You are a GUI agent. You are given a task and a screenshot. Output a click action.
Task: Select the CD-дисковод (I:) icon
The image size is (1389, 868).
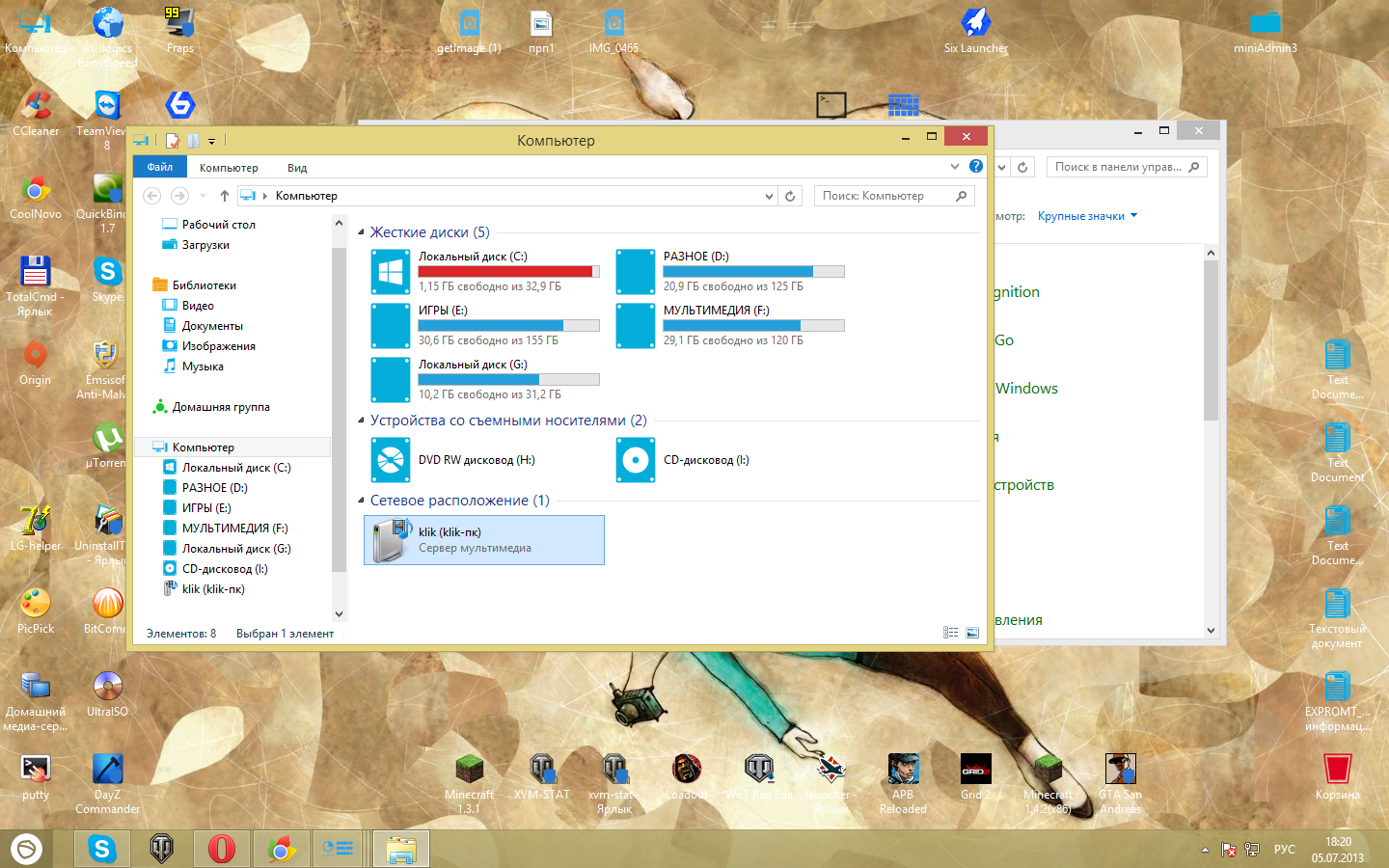coord(636,460)
